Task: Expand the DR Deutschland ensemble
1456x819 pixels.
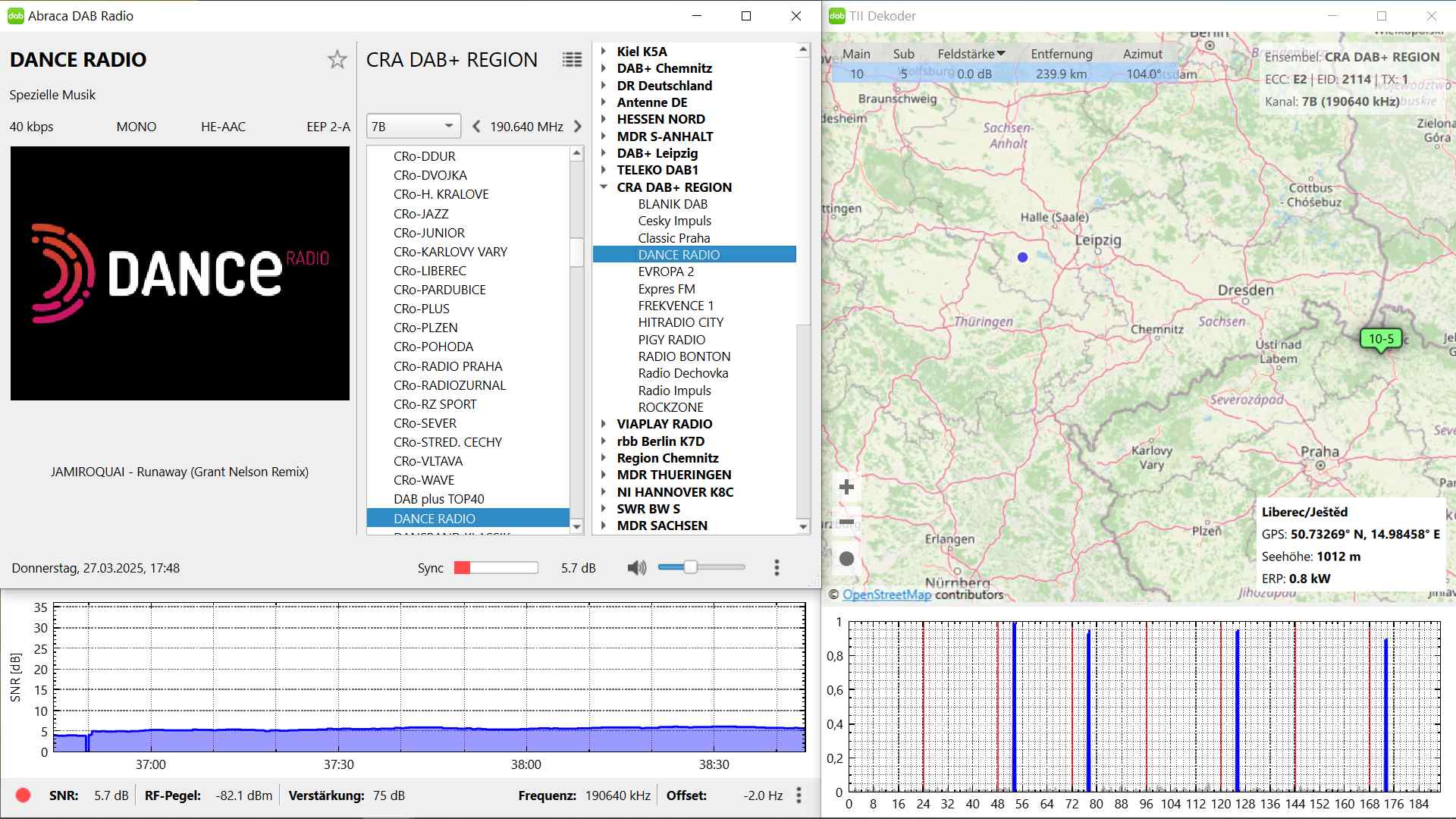Action: 604,86
